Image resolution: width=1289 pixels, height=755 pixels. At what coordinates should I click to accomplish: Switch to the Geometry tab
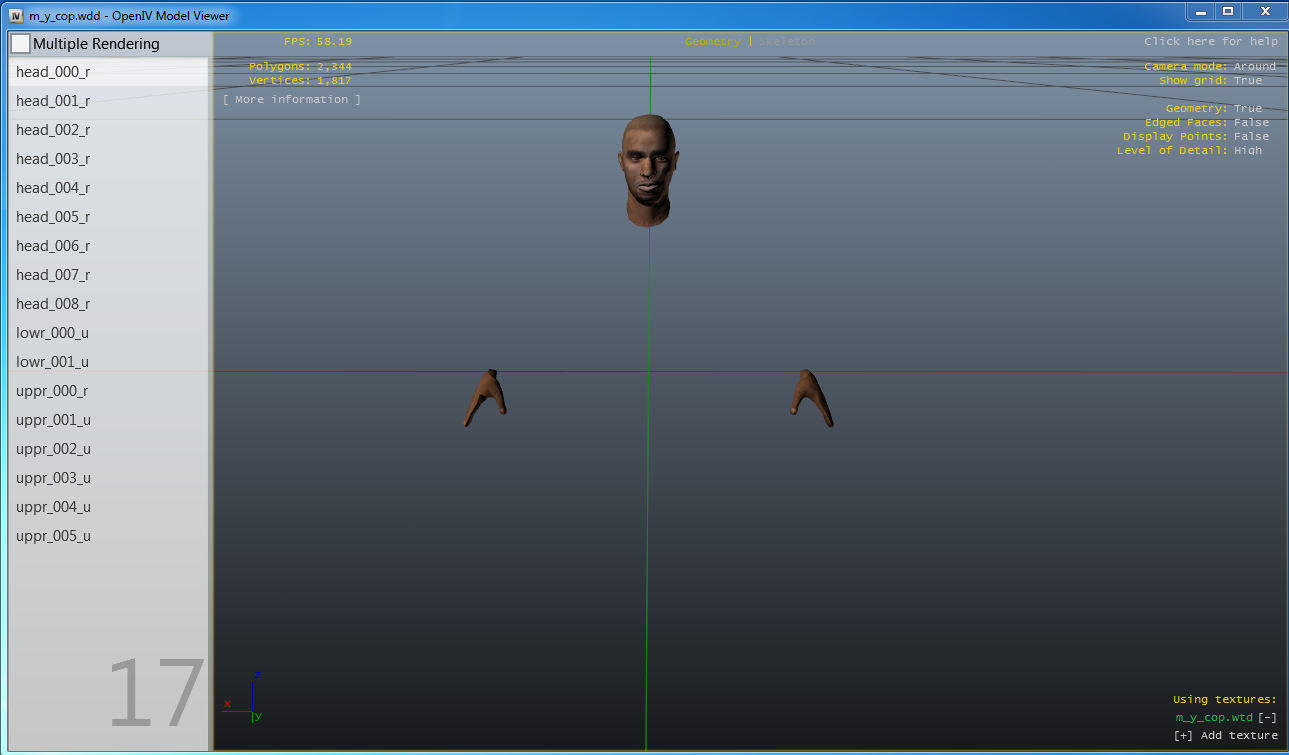pyautogui.click(x=713, y=41)
